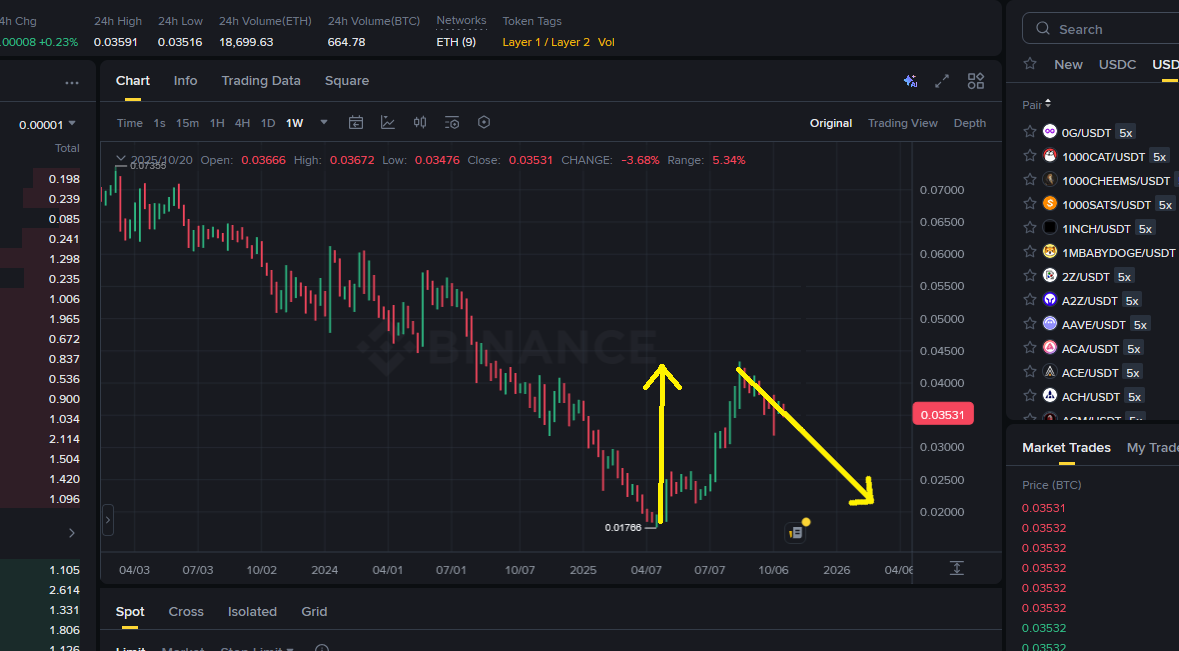Set the interval to 1D

(x=268, y=123)
